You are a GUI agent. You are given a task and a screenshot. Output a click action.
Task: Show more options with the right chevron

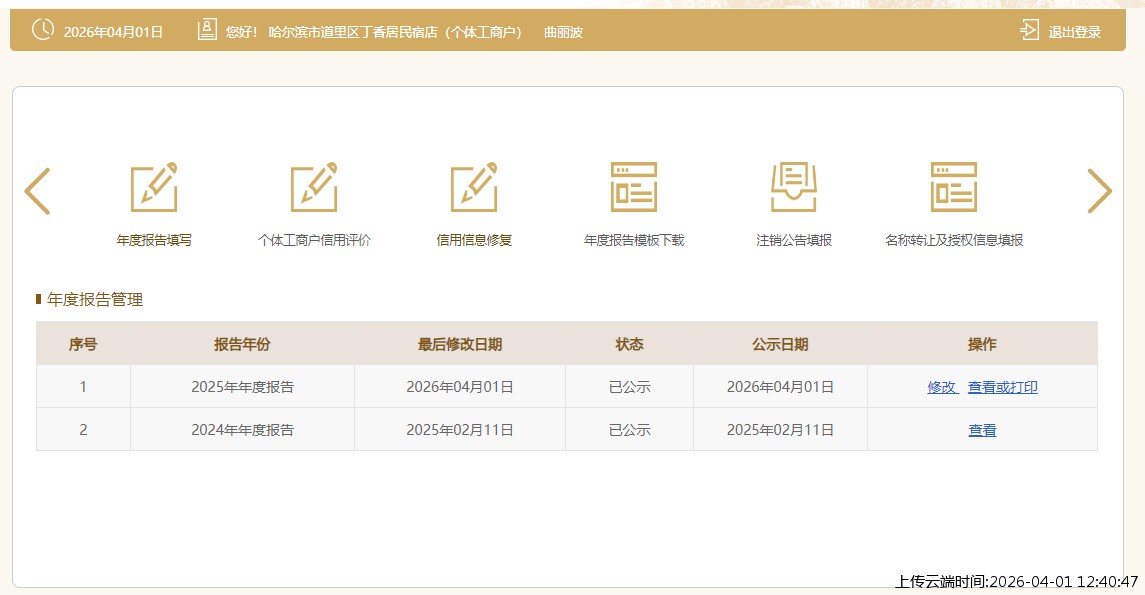point(1099,191)
